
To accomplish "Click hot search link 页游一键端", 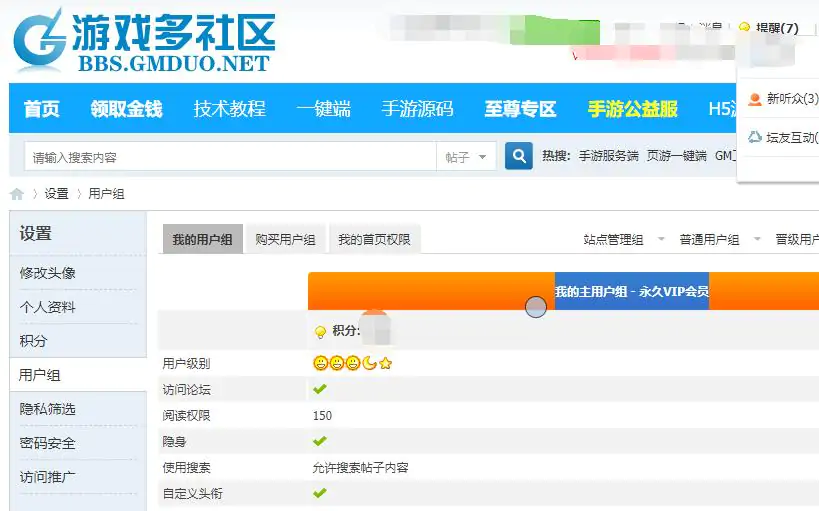I will [x=676, y=156].
